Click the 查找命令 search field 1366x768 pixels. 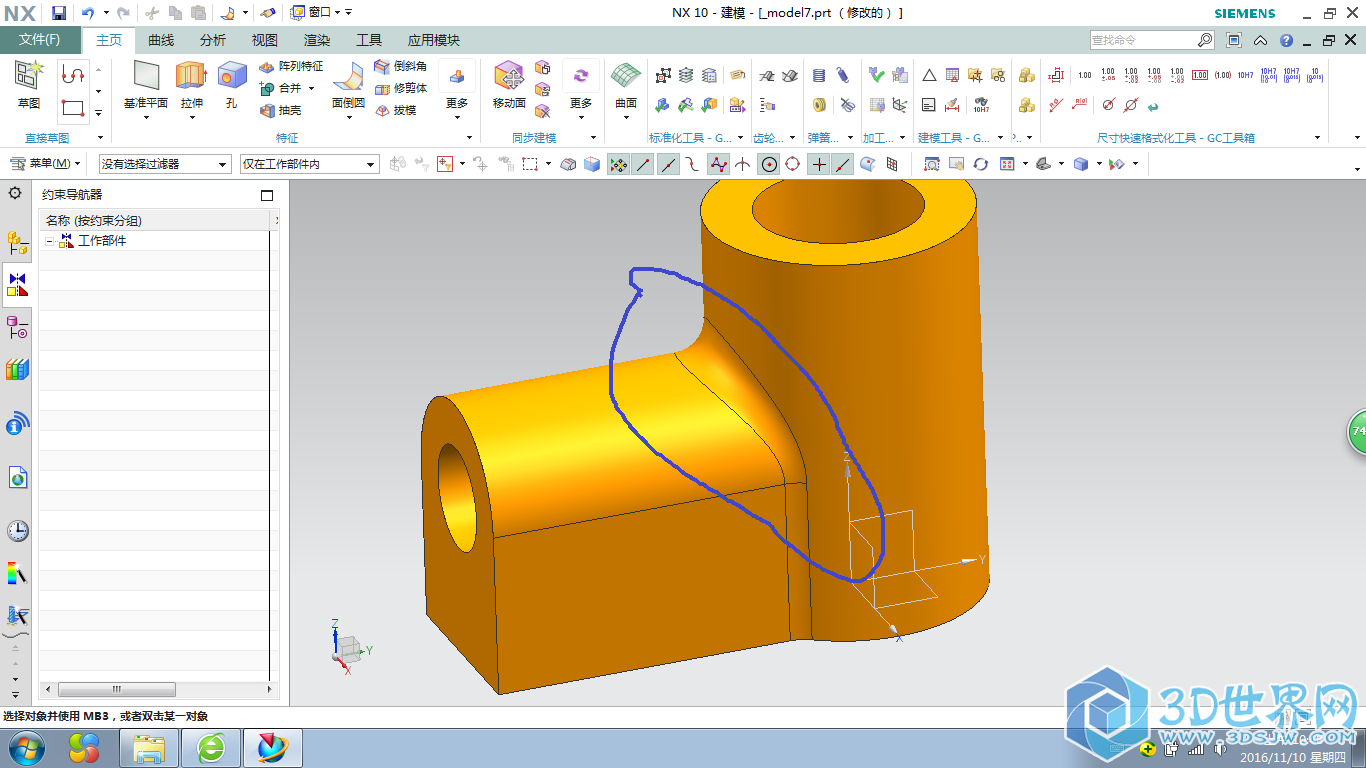1152,40
